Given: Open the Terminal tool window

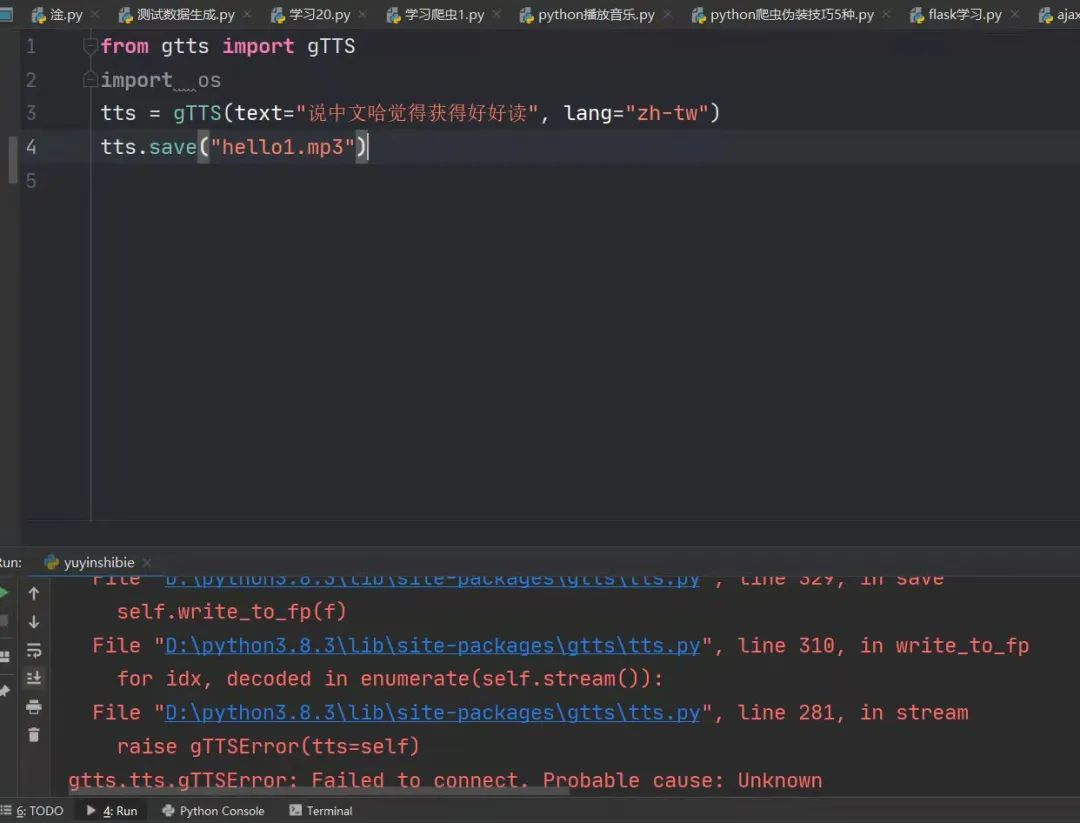Looking at the screenshot, I should [321, 811].
